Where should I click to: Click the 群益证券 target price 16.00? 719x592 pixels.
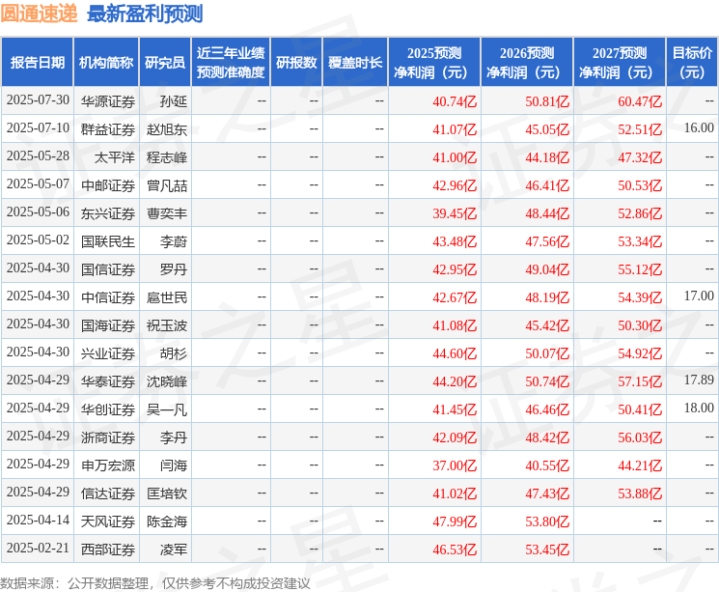tap(699, 128)
